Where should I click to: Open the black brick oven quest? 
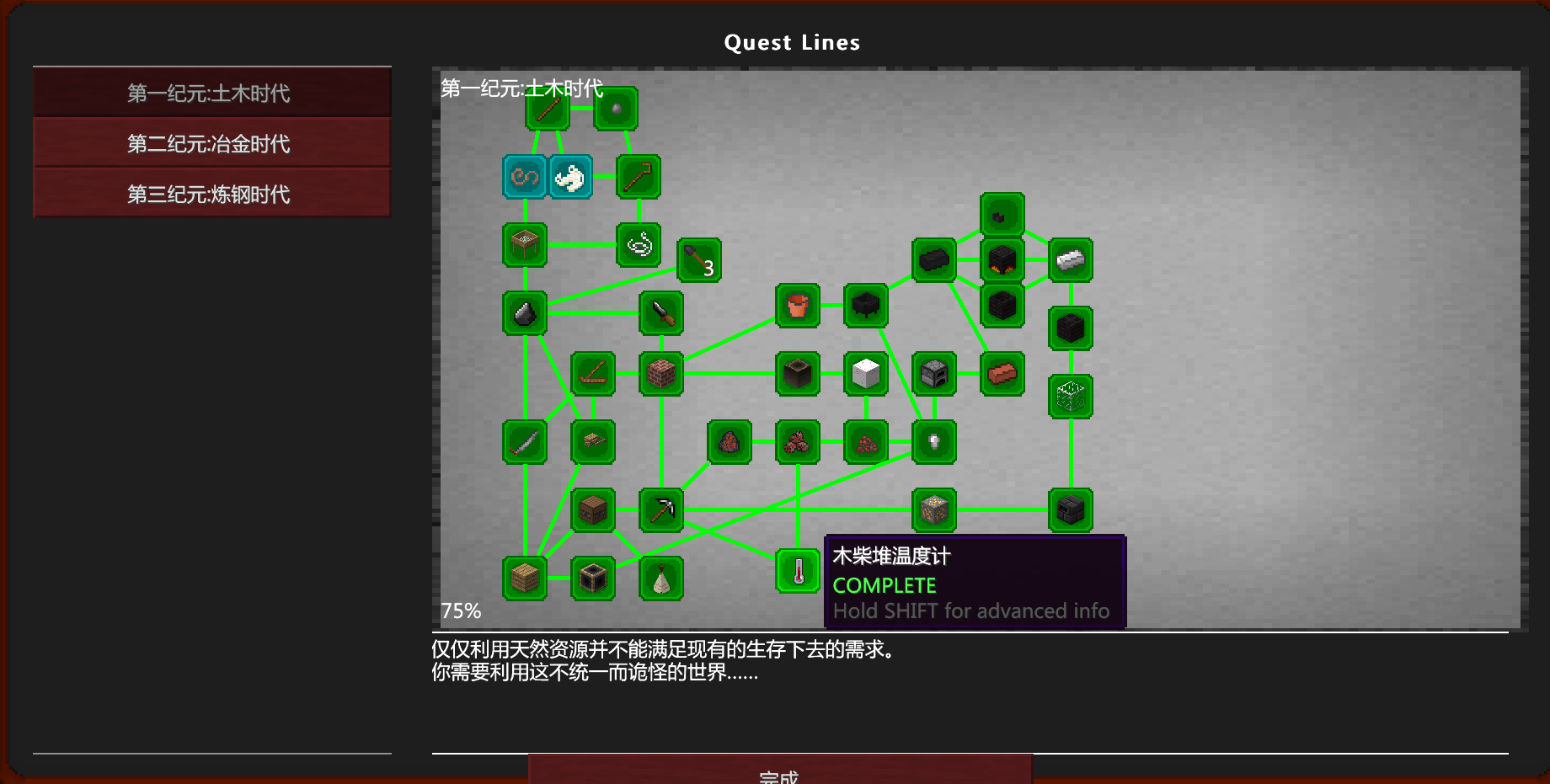[x=1071, y=510]
